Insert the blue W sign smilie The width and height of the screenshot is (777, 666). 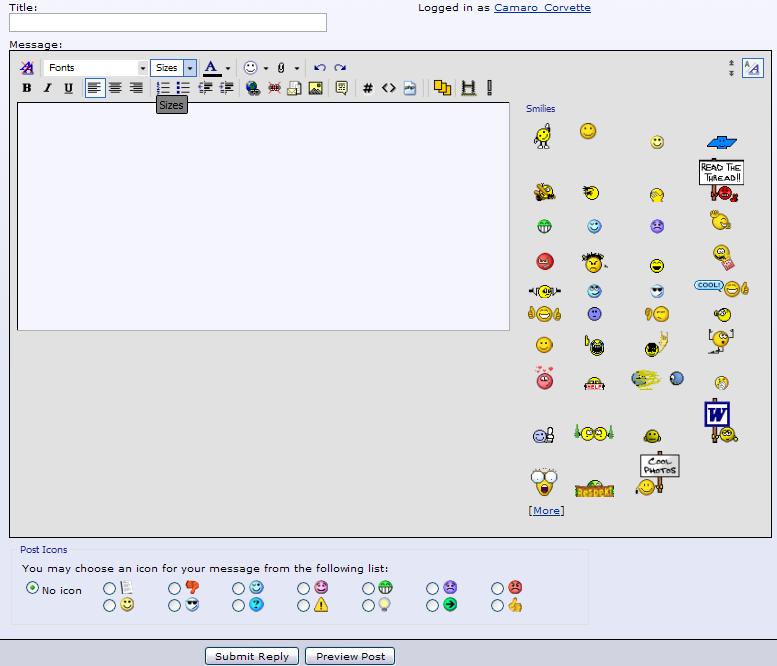[720, 421]
